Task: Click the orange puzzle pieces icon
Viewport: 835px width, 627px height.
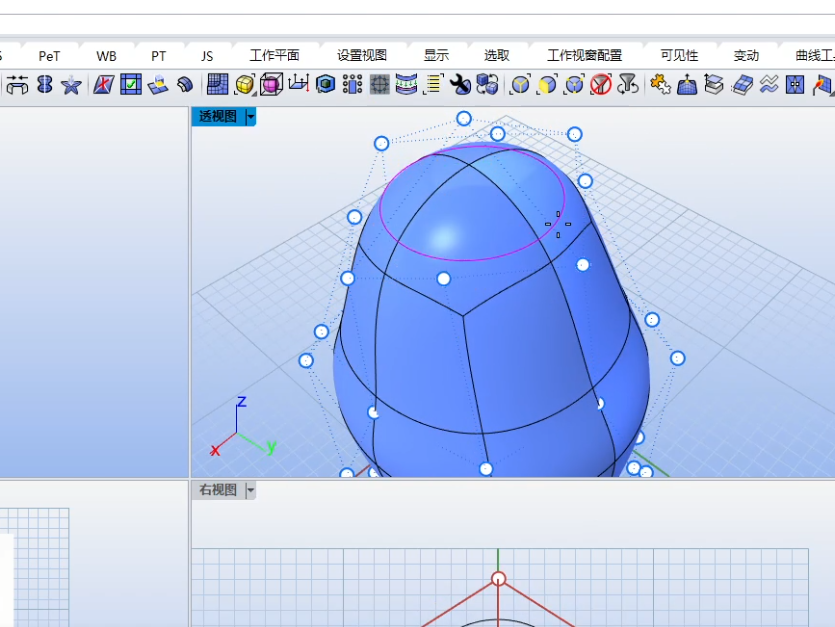Action: click(660, 85)
